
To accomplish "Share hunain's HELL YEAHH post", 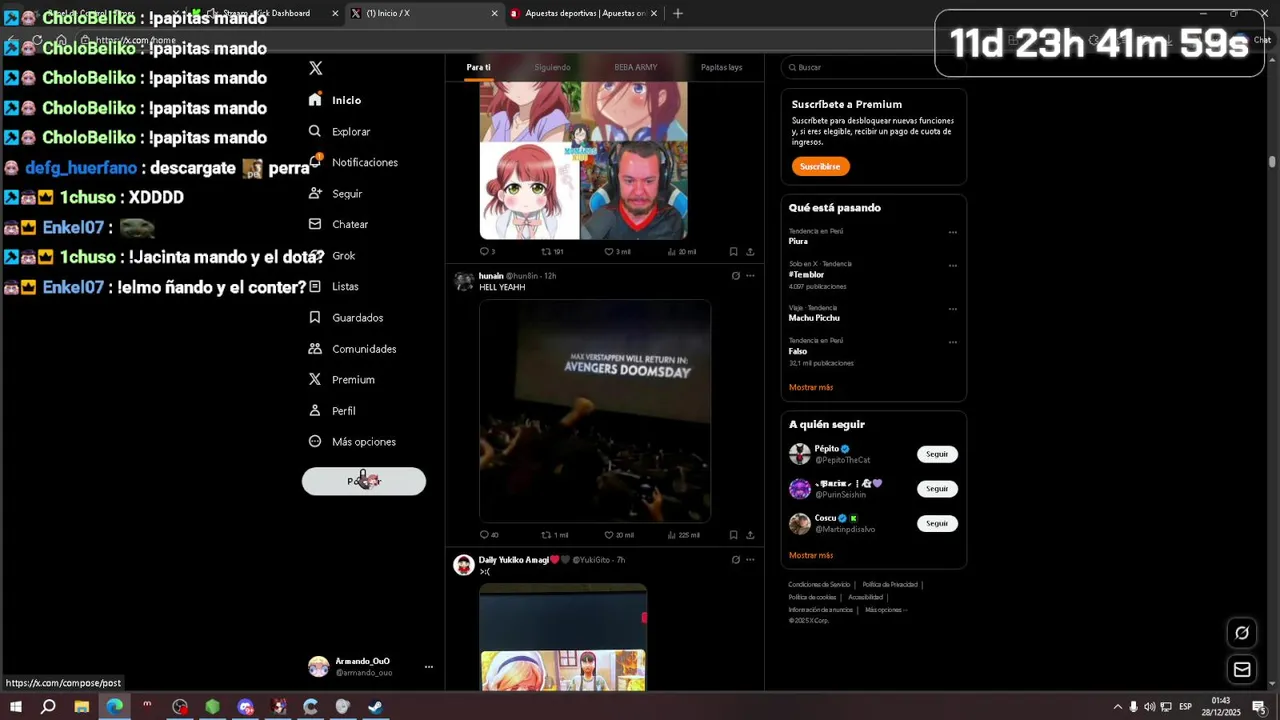I will [750, 535].
